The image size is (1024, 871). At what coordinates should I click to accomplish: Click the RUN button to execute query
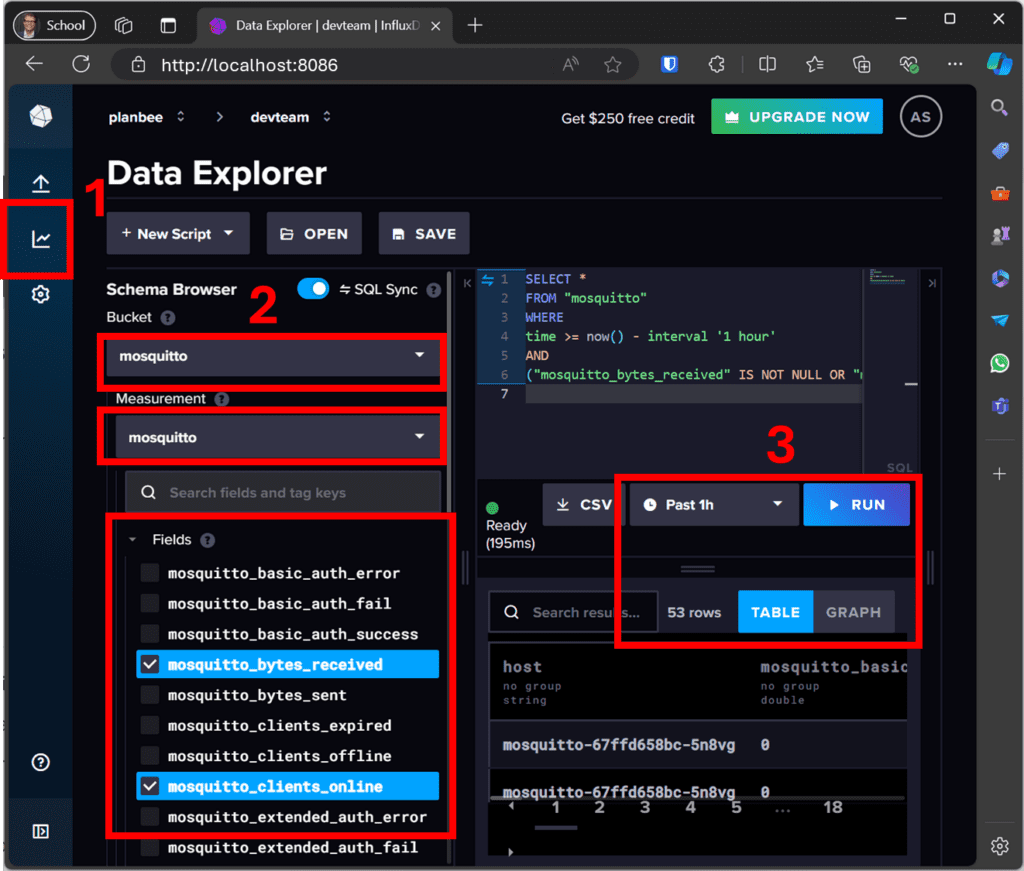856,504
